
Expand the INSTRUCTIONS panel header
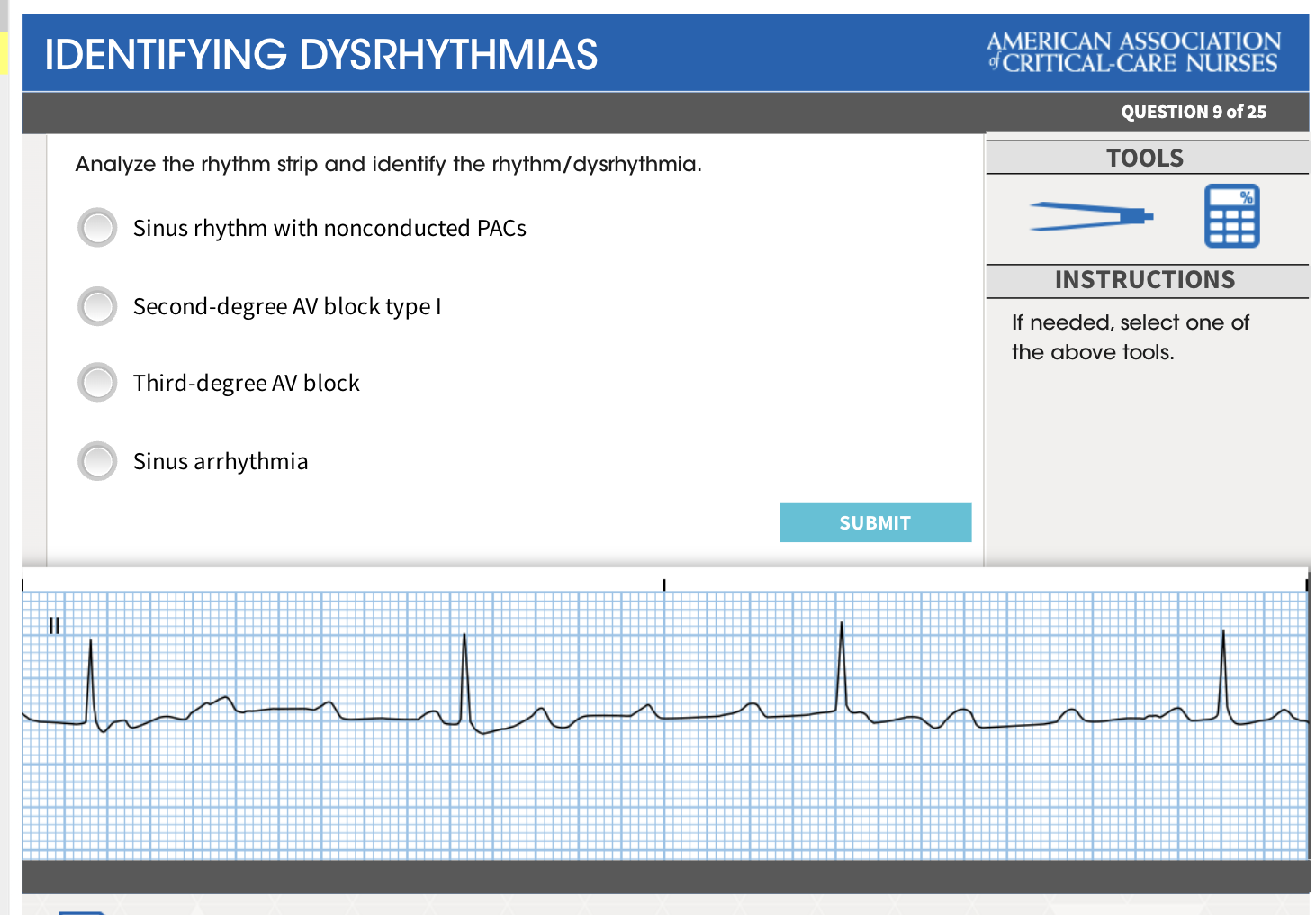(x=1146, y=279)
